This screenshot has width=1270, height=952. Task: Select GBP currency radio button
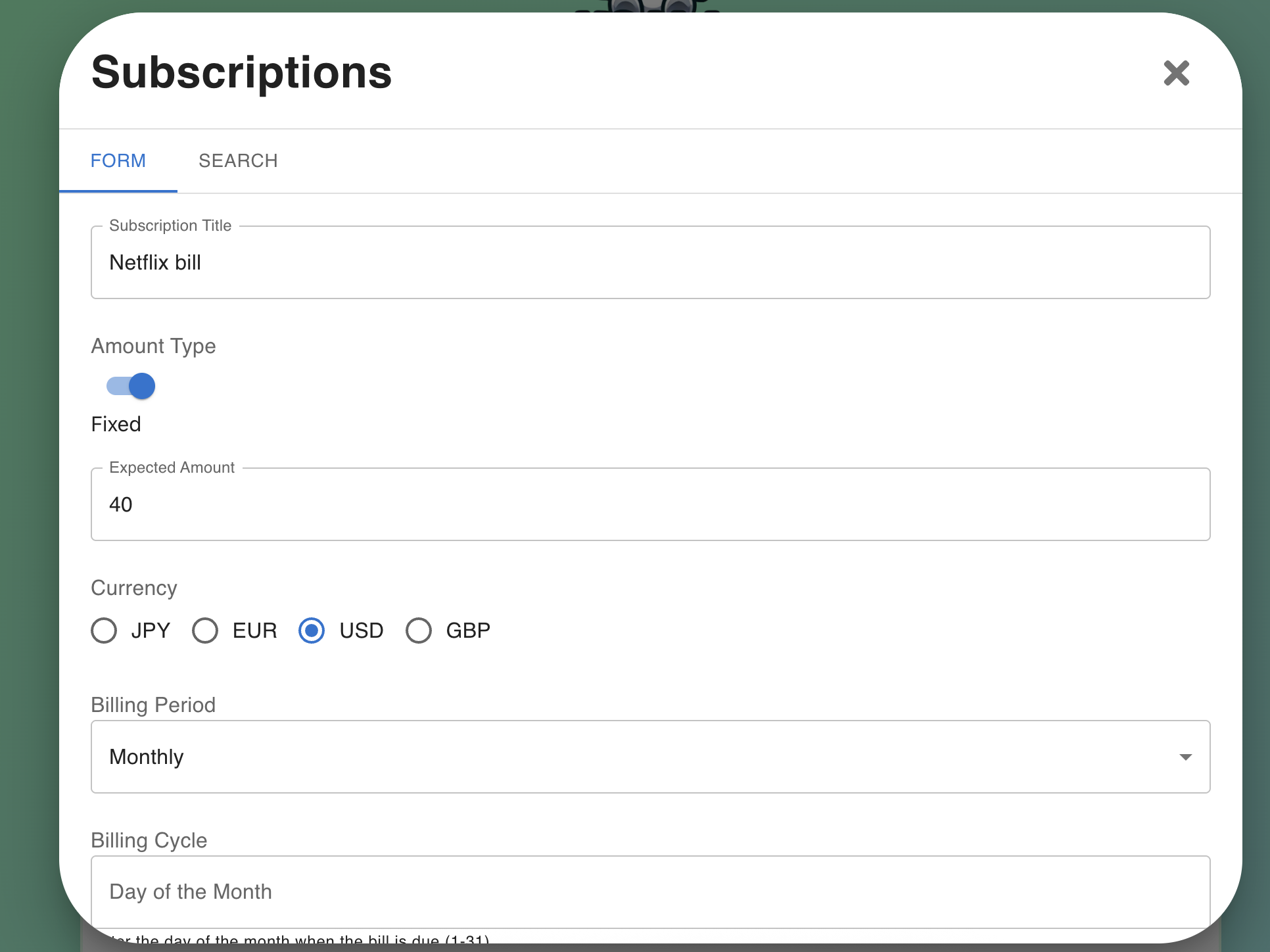pos(419,631)
